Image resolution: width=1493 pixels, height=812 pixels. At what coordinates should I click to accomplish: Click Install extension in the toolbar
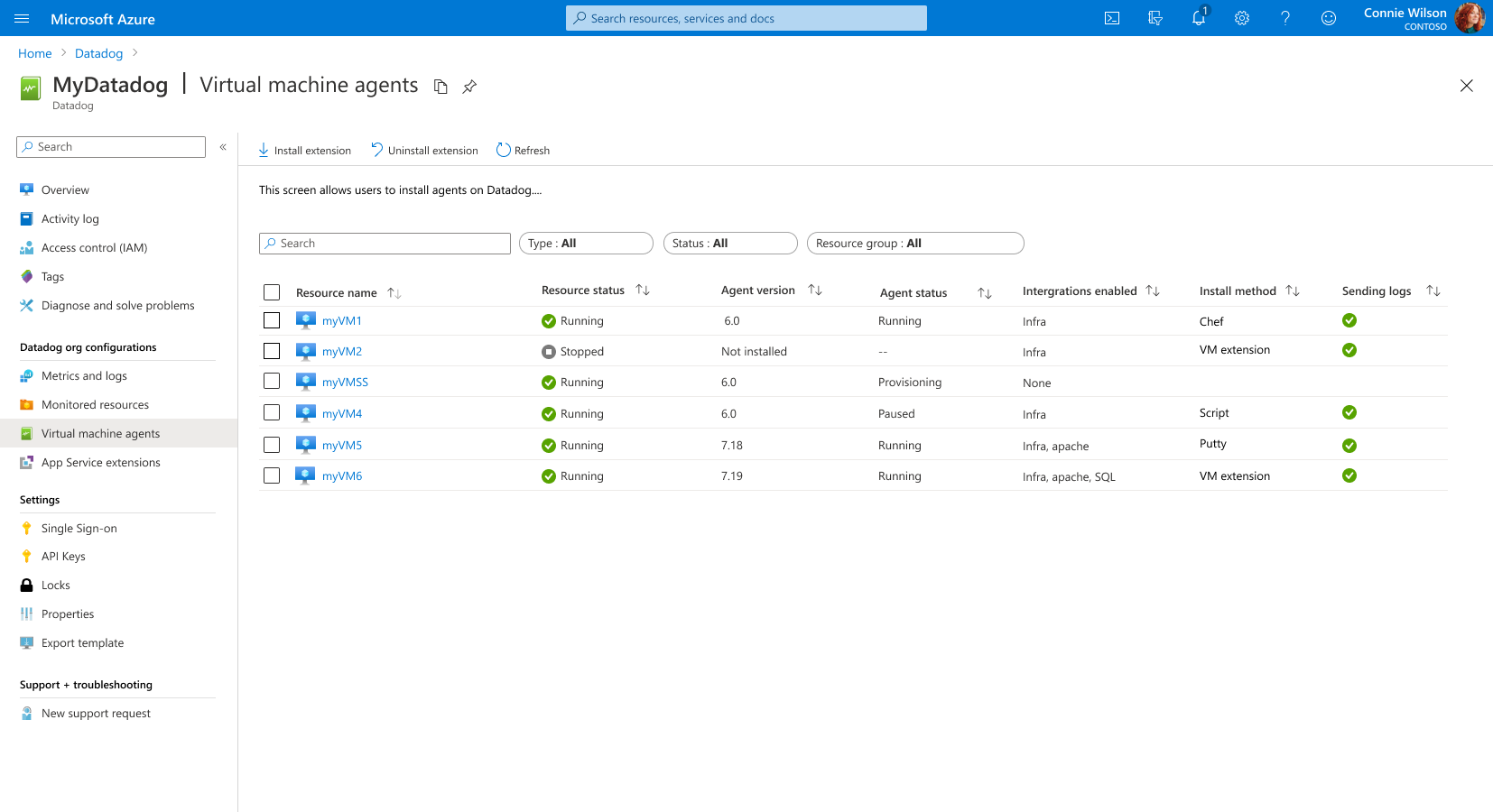tap(304, 150)
